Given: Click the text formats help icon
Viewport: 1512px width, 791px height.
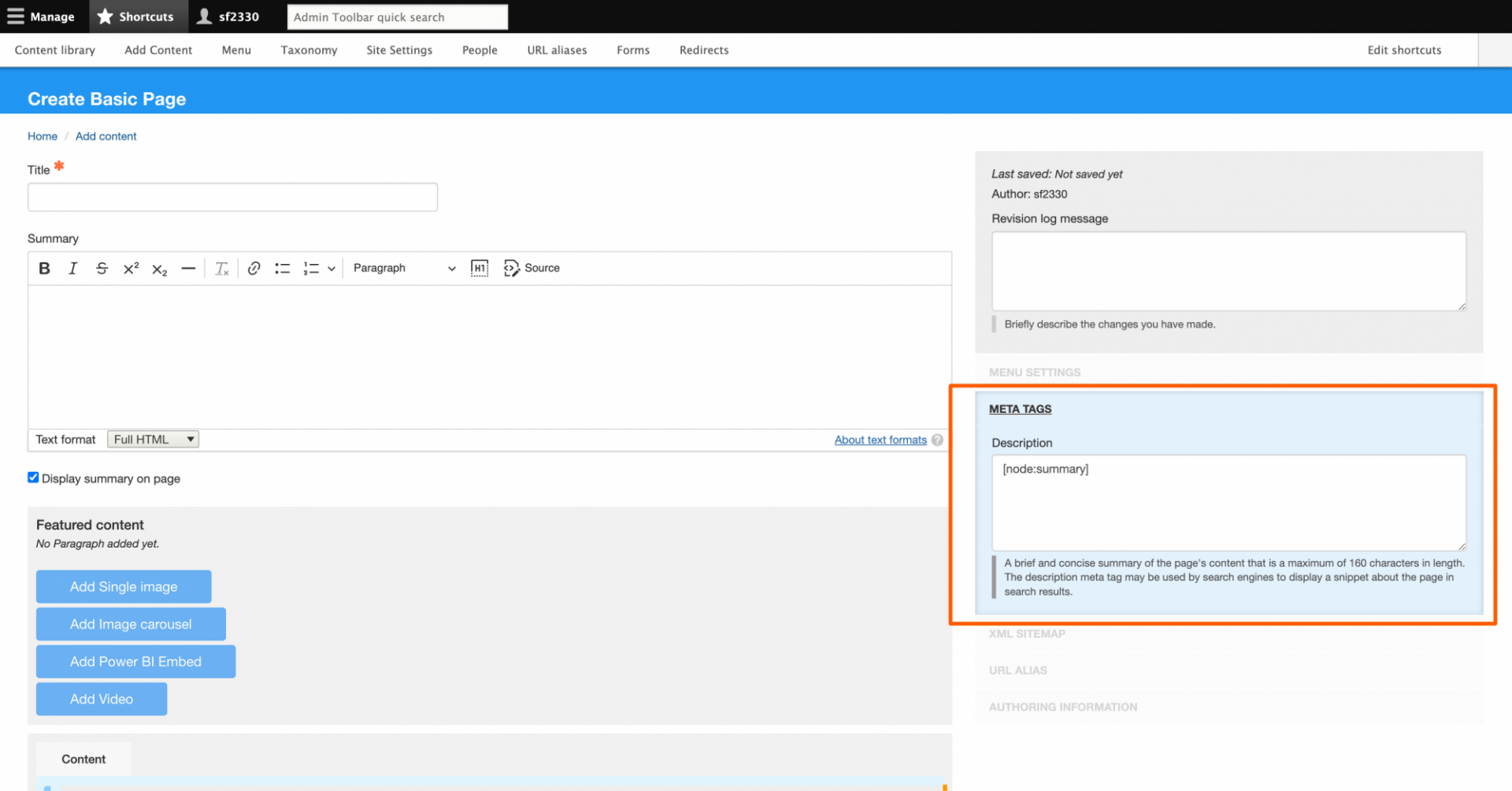Looking at the screenshot, I should [x=937, y=440].
